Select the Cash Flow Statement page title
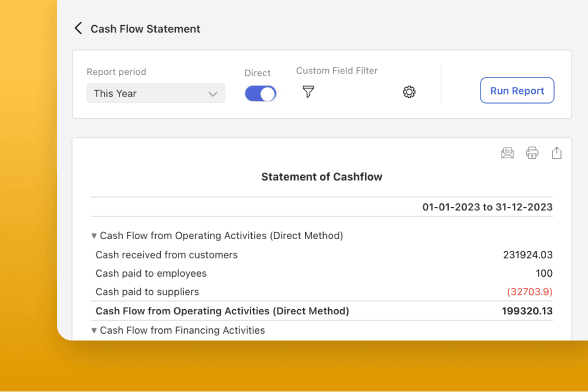 [x=146, y=29]
